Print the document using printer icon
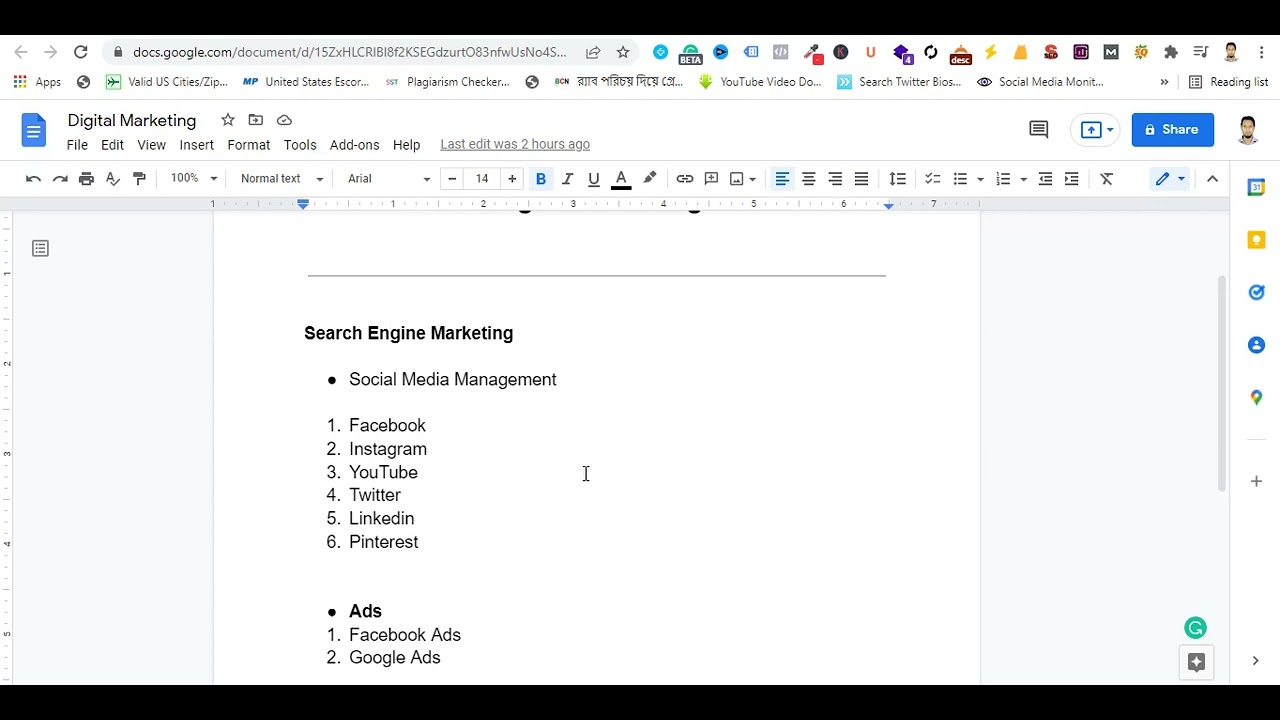The width and height of the screenshot is (1280, 720). click(x=86, y=179)
